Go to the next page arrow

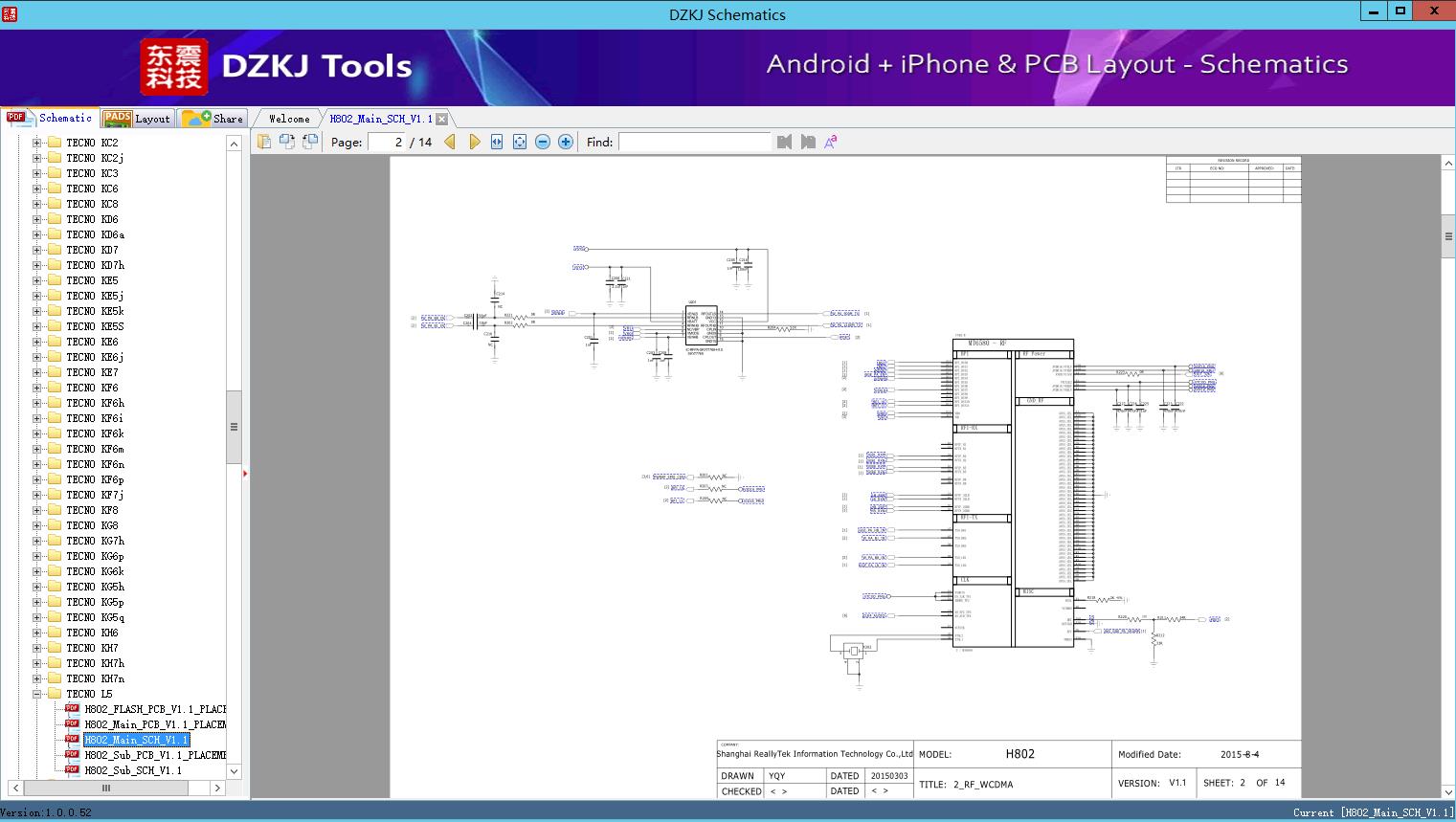pos(475,142)
